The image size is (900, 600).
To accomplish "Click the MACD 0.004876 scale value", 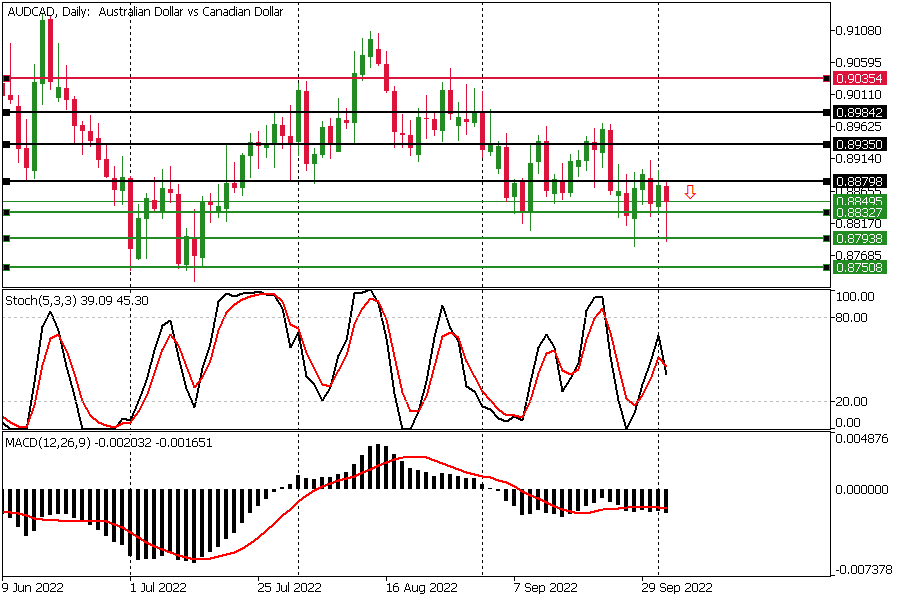I will click(x=862, y=439).
